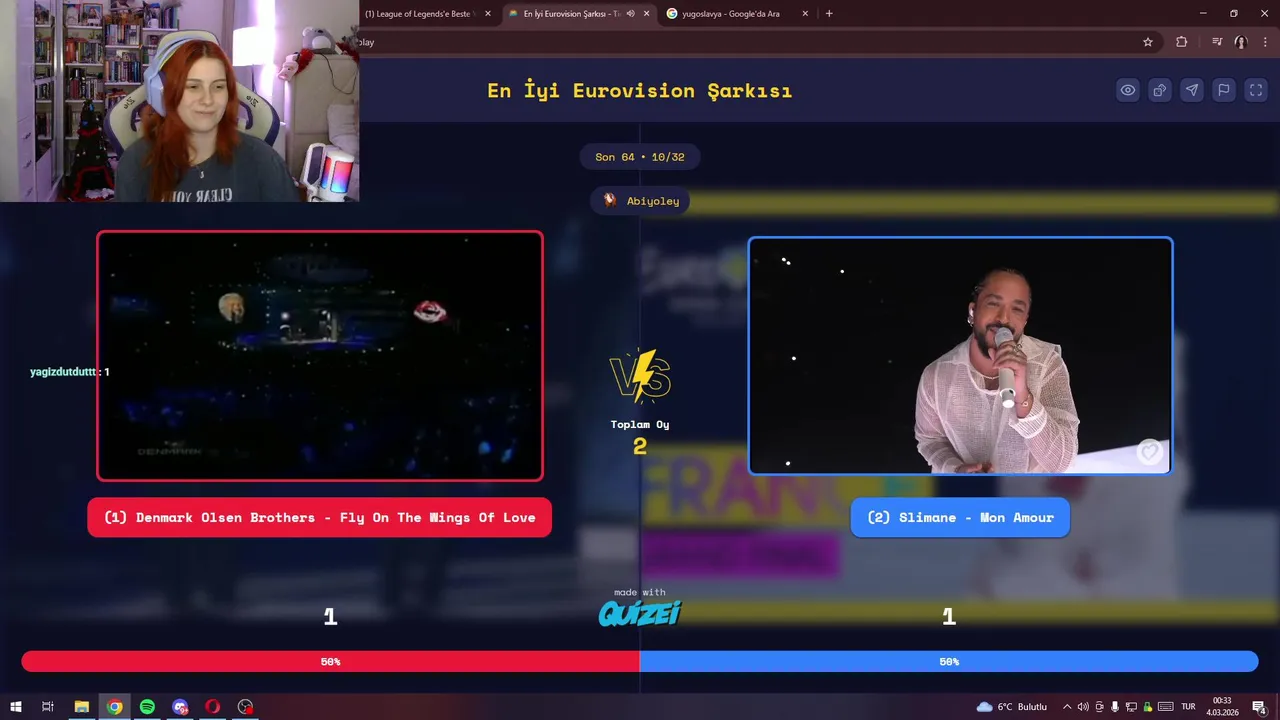1280x720 pixels.
Task: Click the Meet Now camera tray icon
Action: tap(1100, 707)
